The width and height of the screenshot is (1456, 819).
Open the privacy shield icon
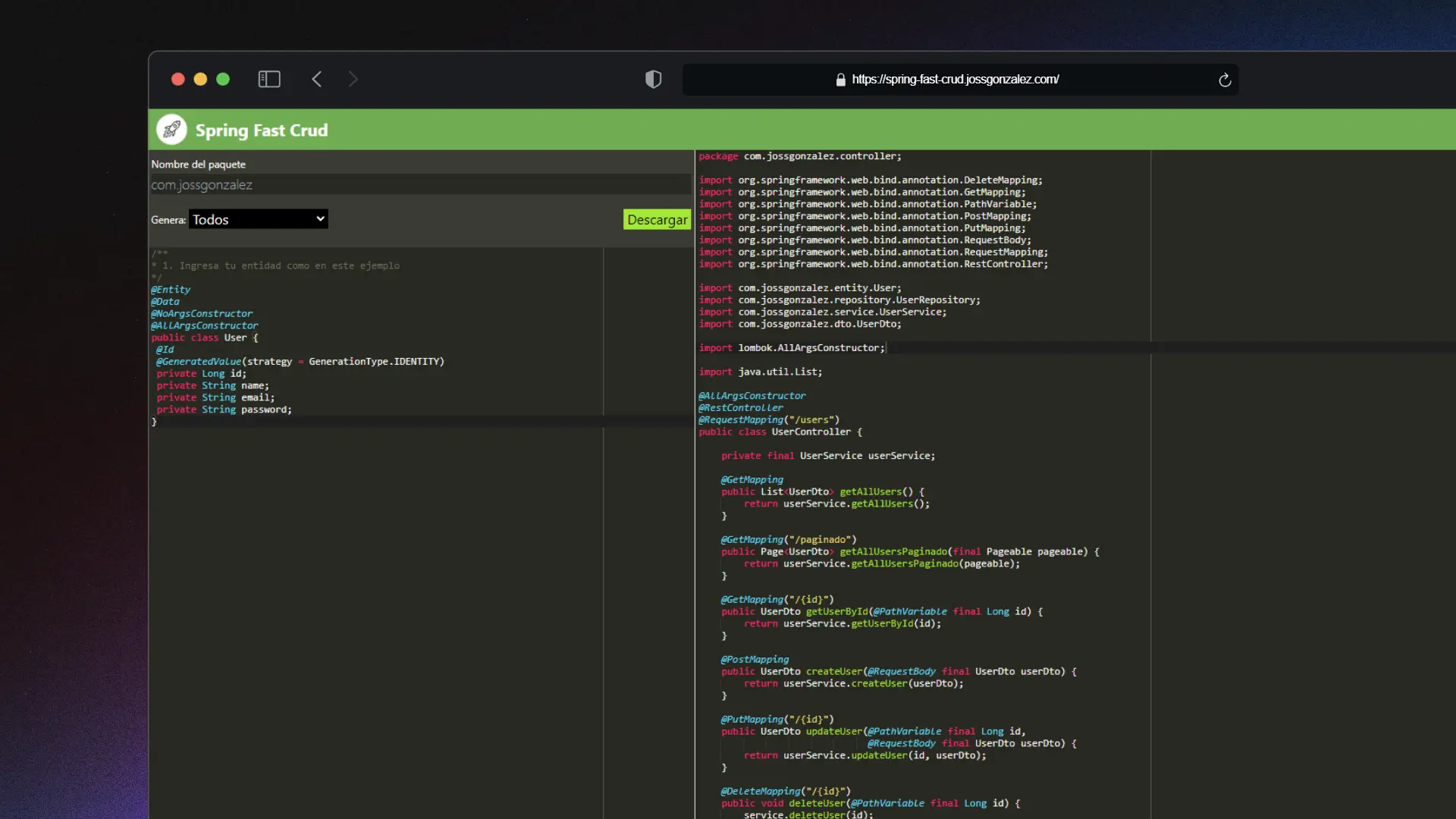653,79
